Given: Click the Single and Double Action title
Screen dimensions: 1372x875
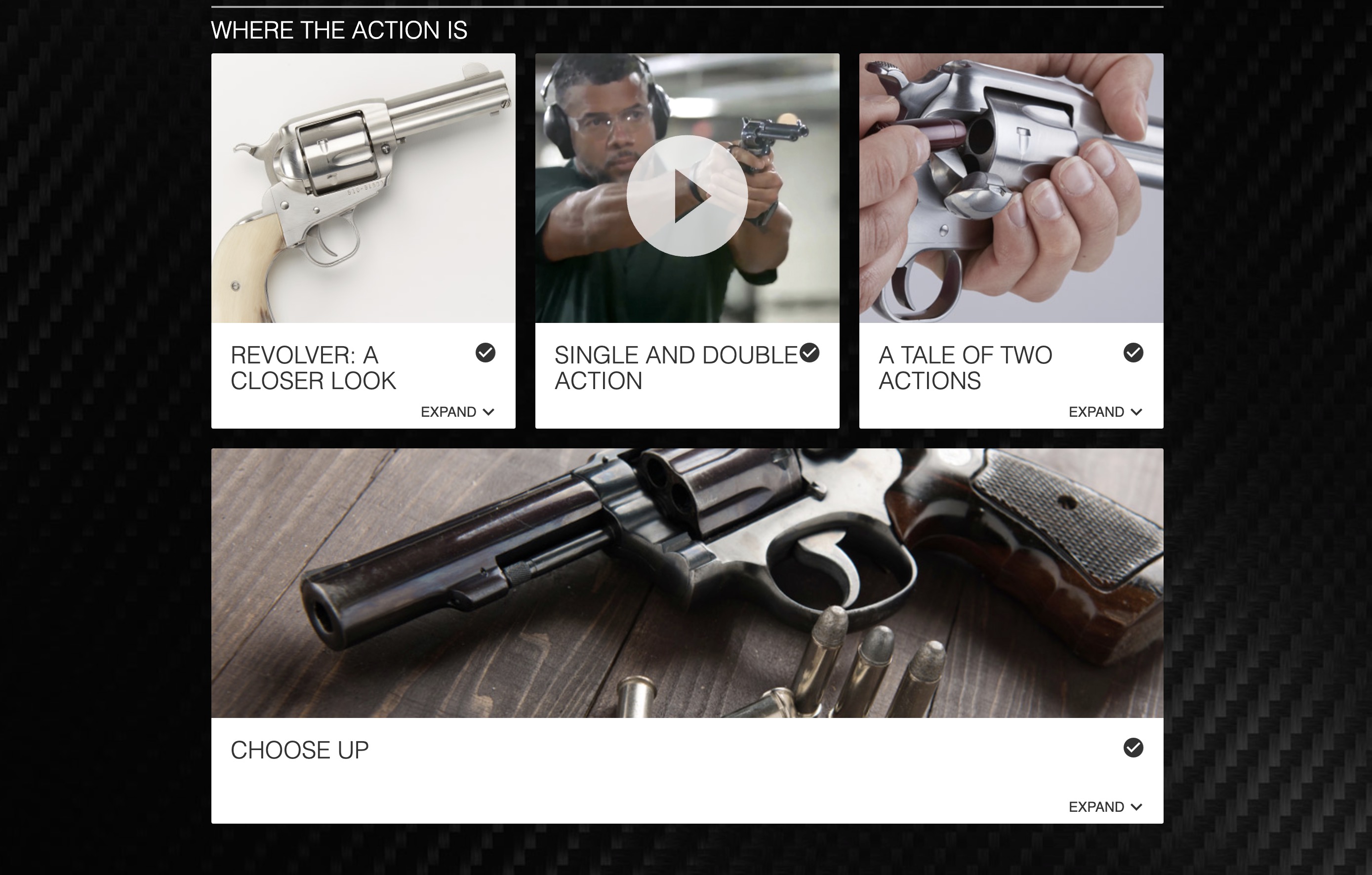Looking at the screenshot, I should pyautogui.click(x=676, y=368).
